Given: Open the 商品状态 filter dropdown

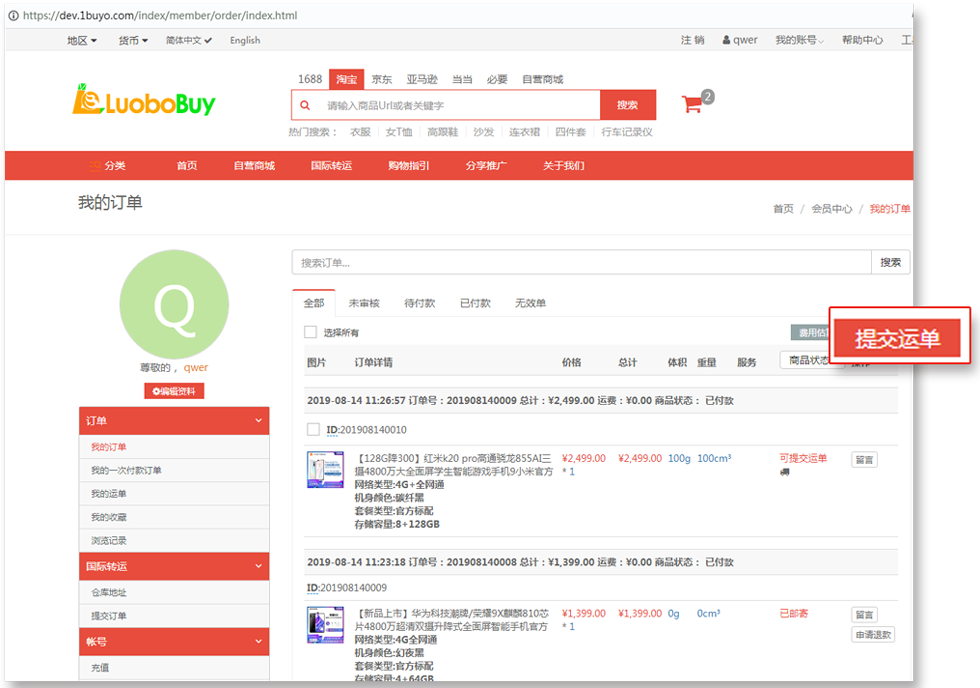Looking at the screenshot, I should pos(810,360).
